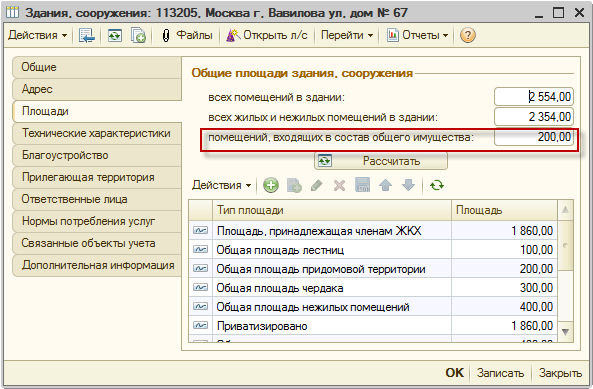The height and width of the screenshot is (389, 593).
Task: Expand the Перейти dropdown
Action: point(347,36)
